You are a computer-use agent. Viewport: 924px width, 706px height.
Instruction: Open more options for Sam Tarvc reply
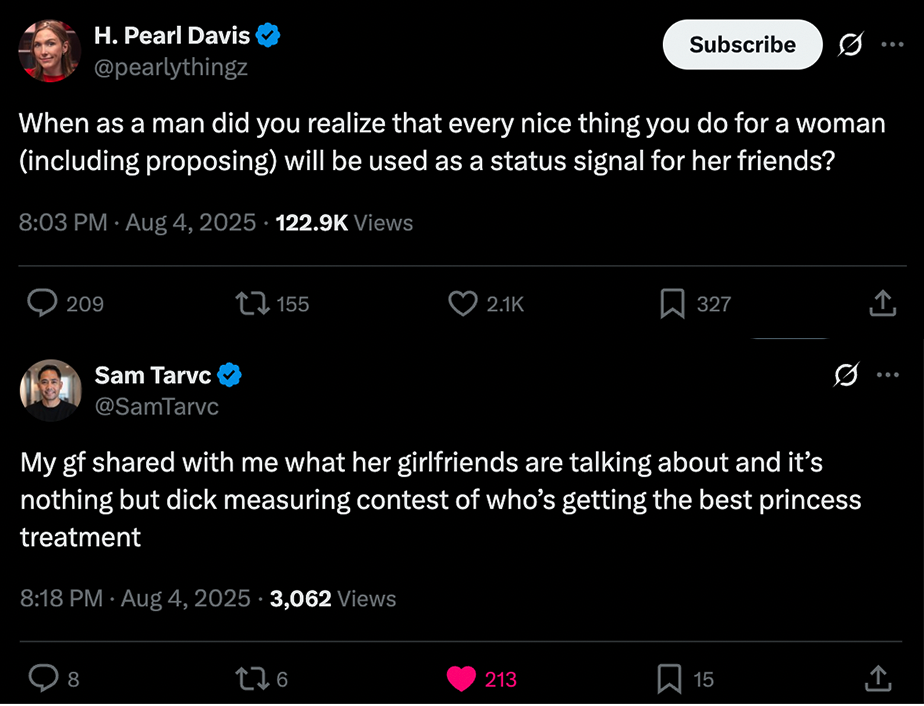(x=888, y=376)
